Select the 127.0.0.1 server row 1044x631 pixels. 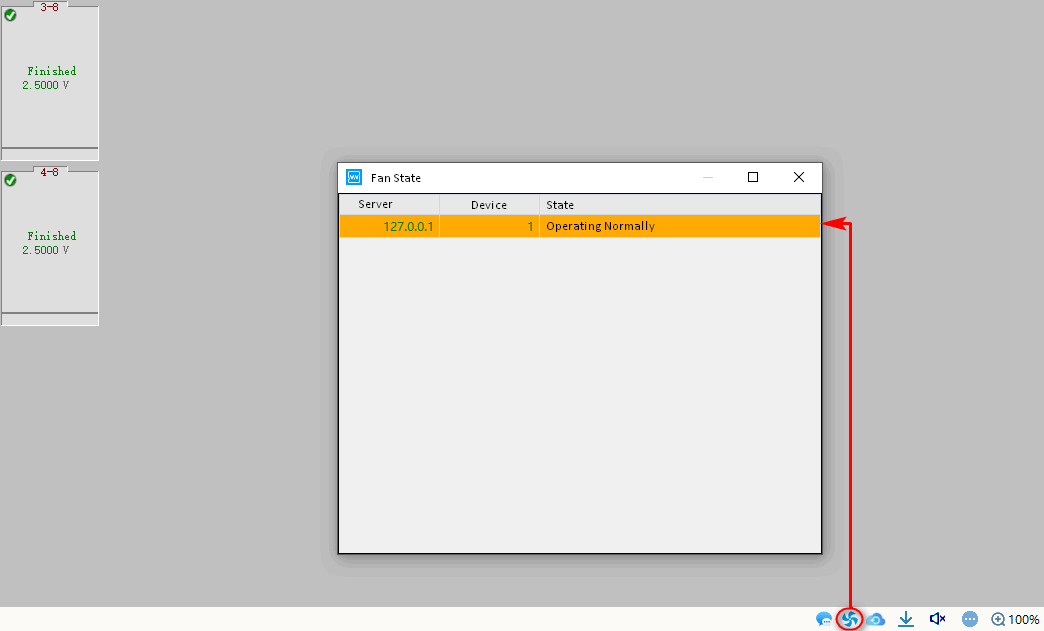[x=408, y=227]
